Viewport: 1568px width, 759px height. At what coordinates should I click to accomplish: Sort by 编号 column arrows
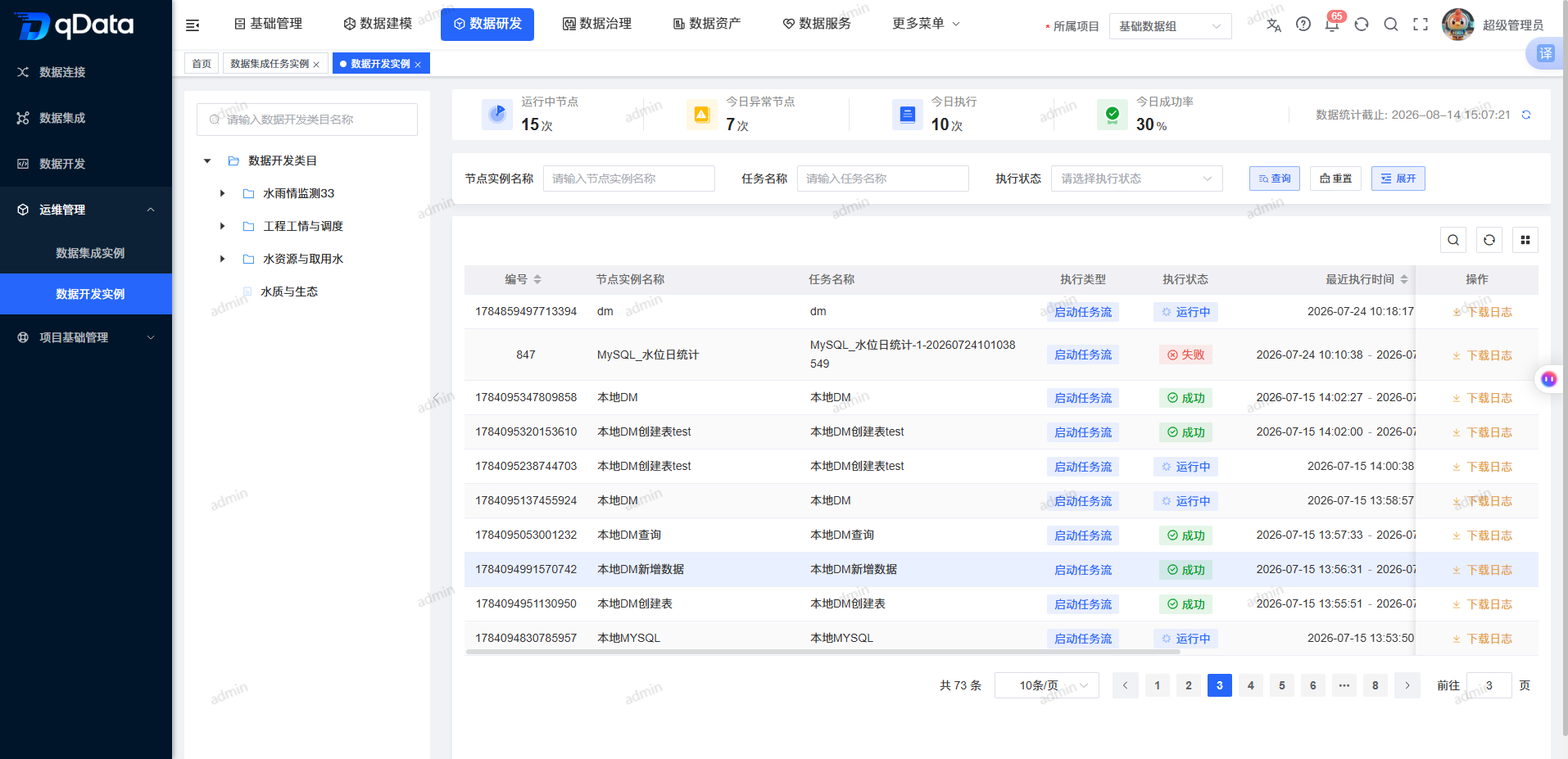pyautogui.click(x=537, y=279)
